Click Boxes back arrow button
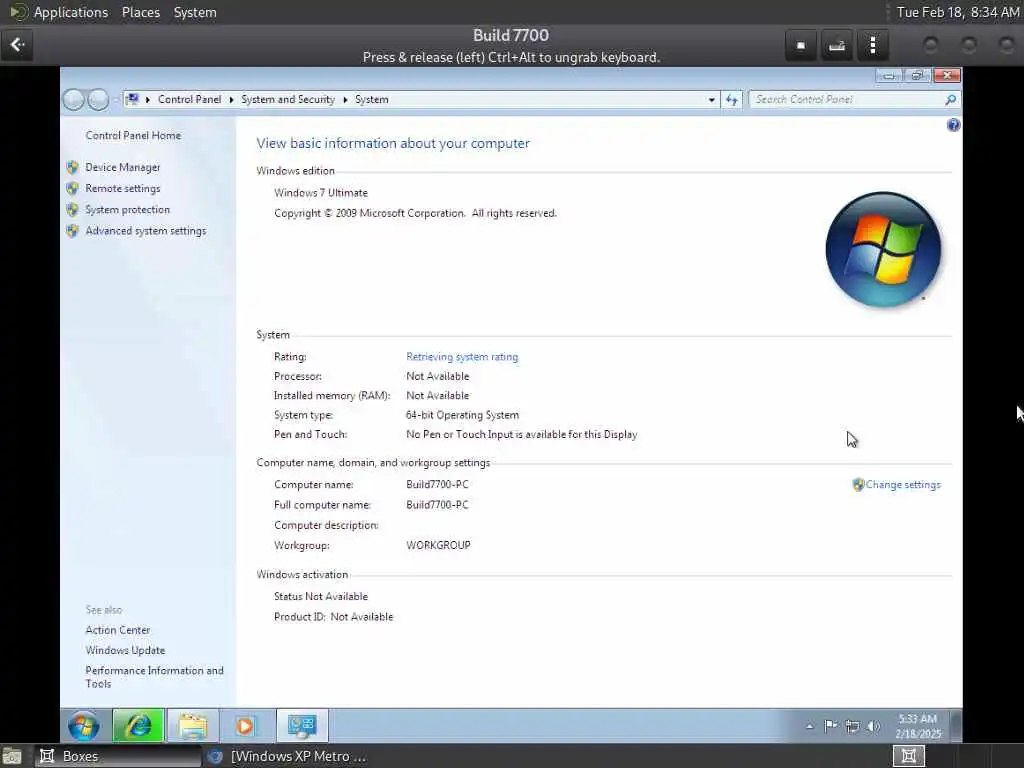 (17, 44)
